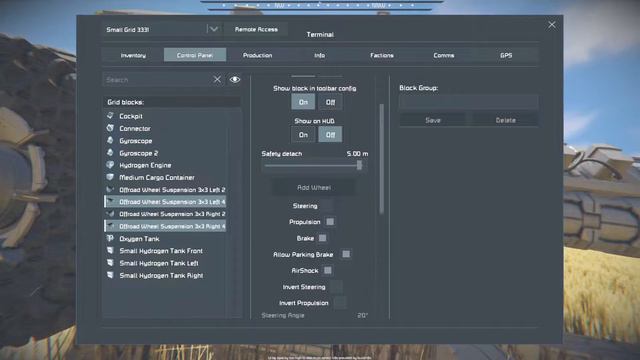Image resolution: width=640 pixels, height=360 pixels.
Task: Click the Suspension 3x3 Right 2 icon
Action: click(110, 214)
